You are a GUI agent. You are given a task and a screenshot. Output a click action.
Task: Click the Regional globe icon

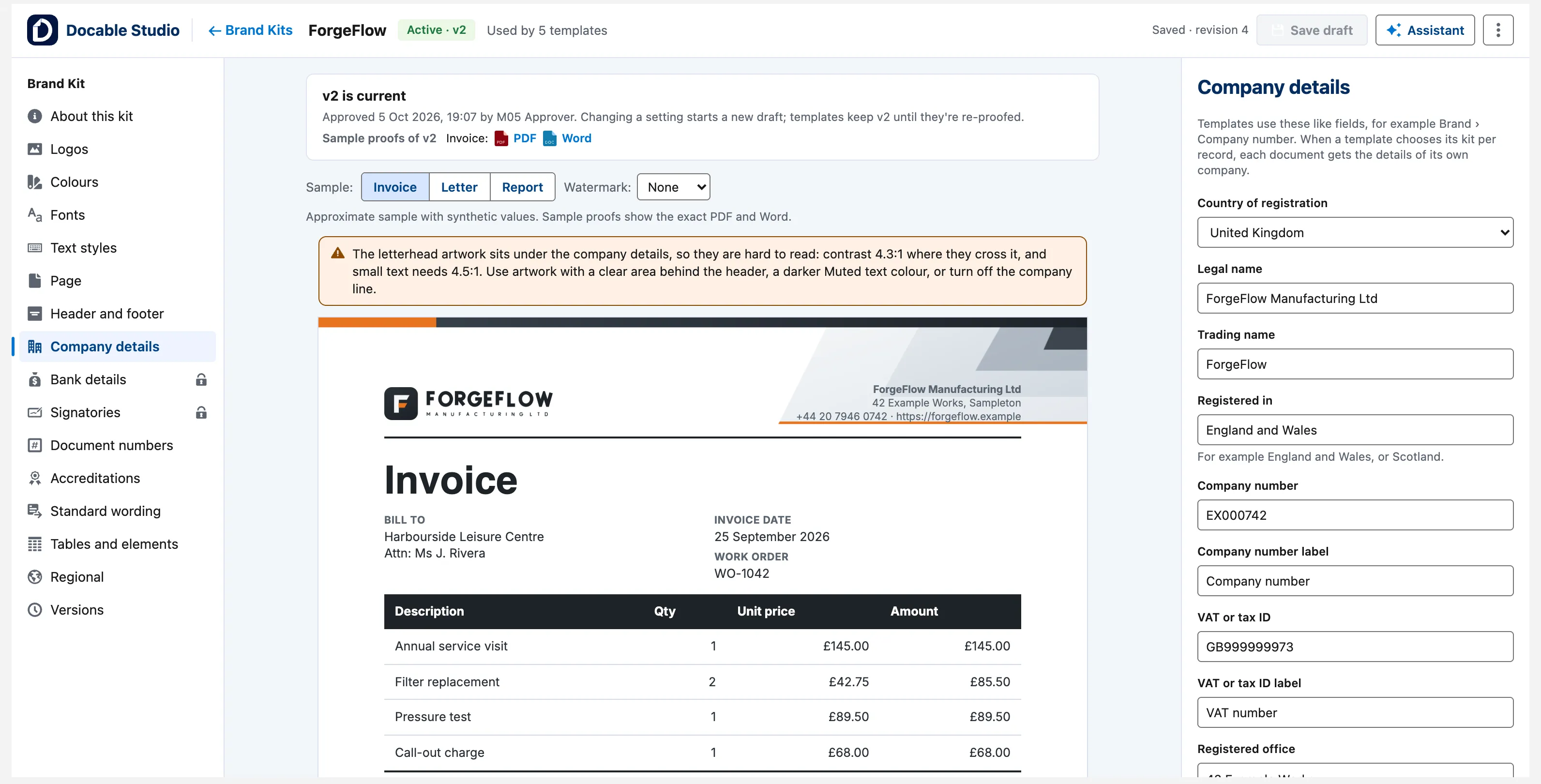tap(35, 576)
